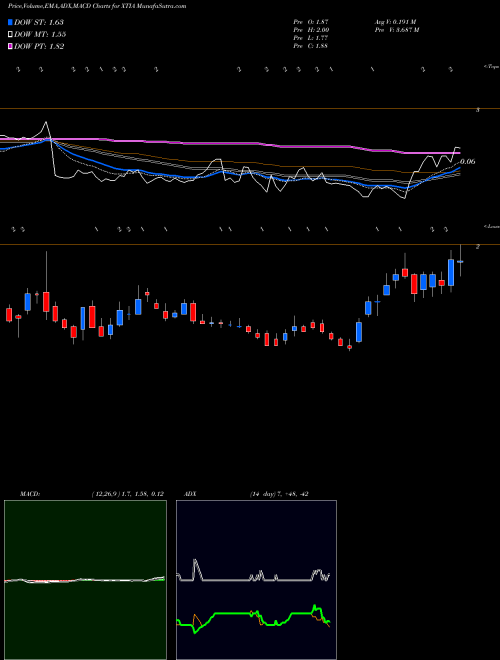Click the 'Pre C: 1.88' close value
Viewport: 500px width, 660px height.
(311, 46)
